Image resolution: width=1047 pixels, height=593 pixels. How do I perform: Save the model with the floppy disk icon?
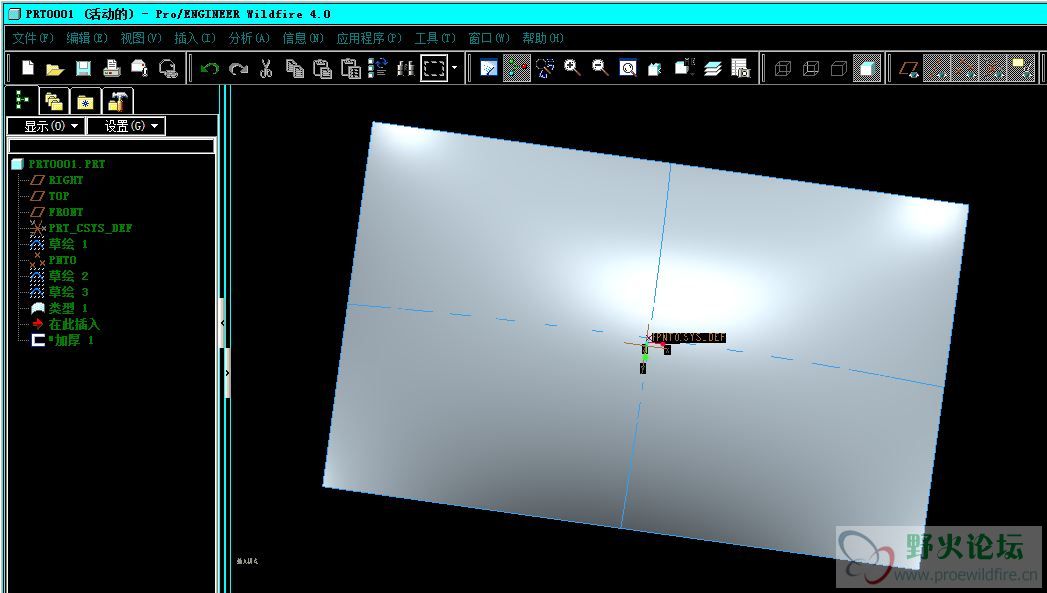click(83, 68)
